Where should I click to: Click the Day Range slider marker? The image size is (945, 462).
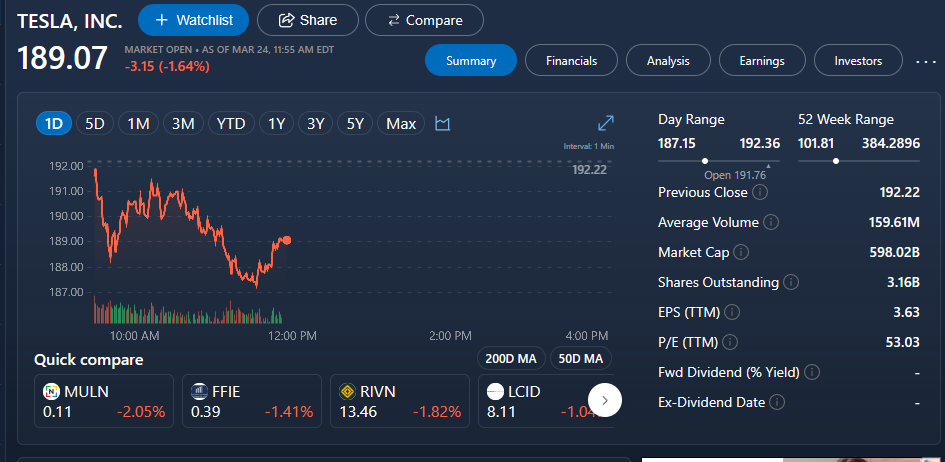click(706, 160)
